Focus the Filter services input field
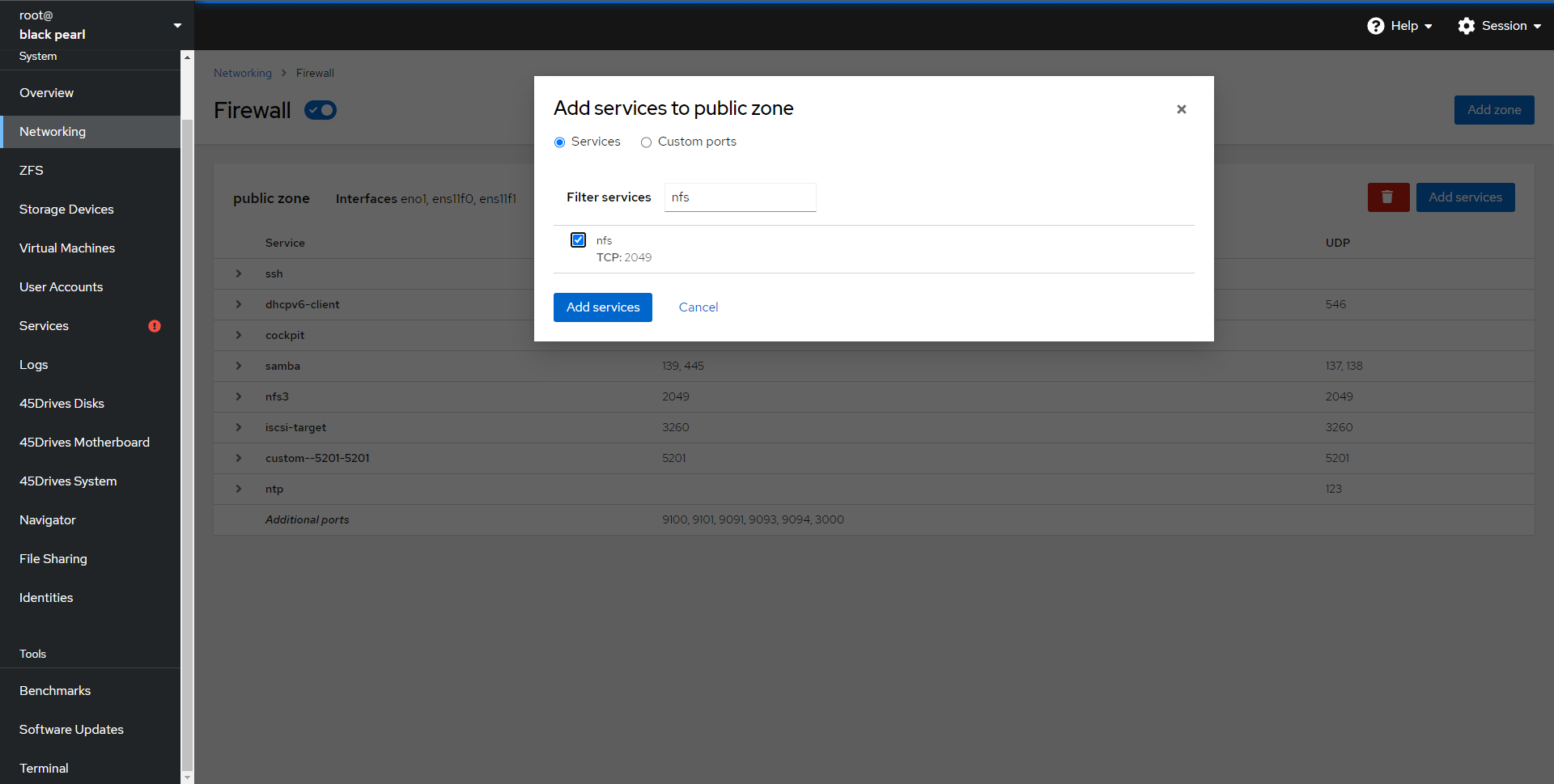This screenshot has width=1554, height=784. [x=740, y=197]
